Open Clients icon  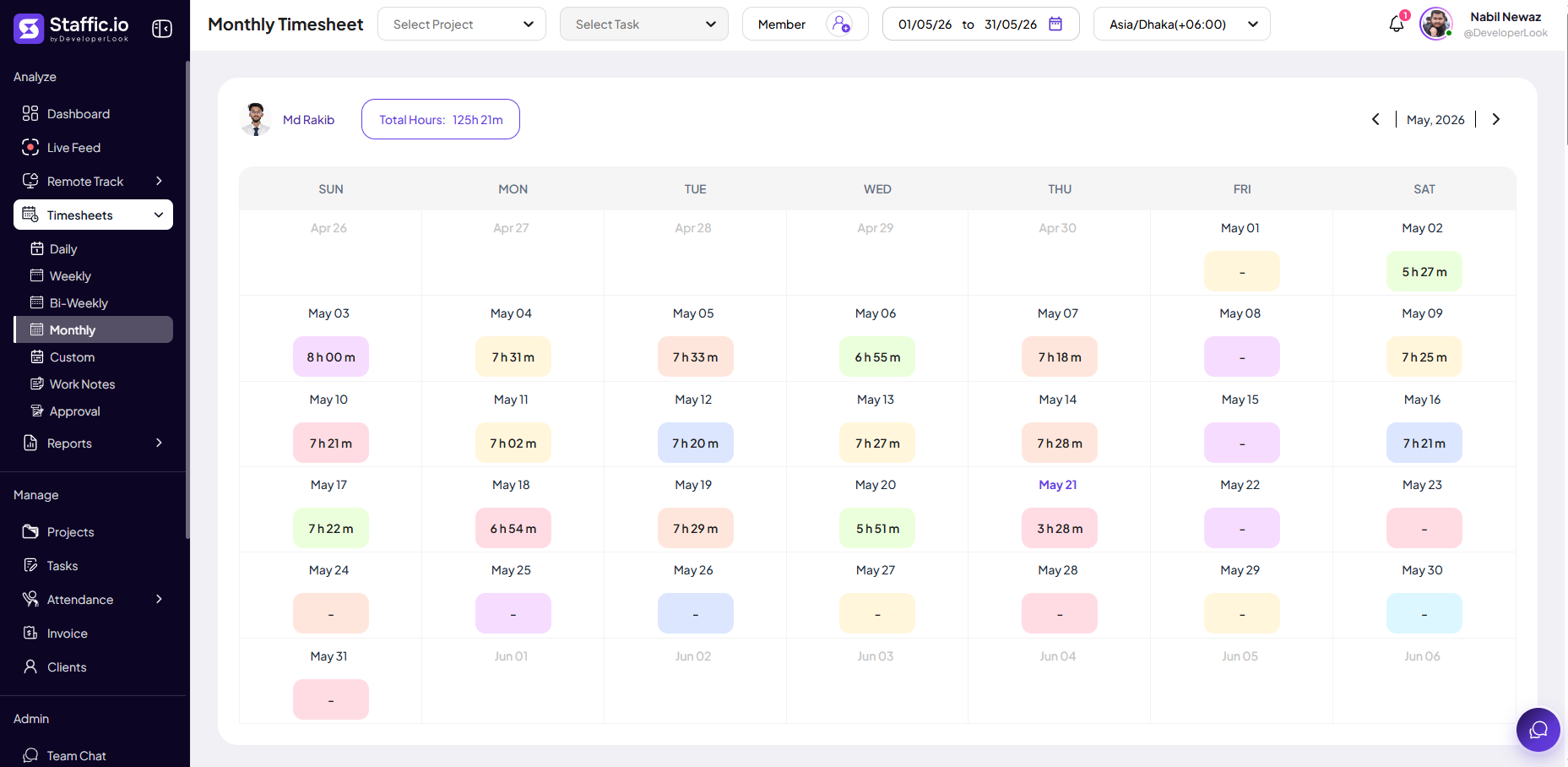pyautogui.click(x=30, y=666)
